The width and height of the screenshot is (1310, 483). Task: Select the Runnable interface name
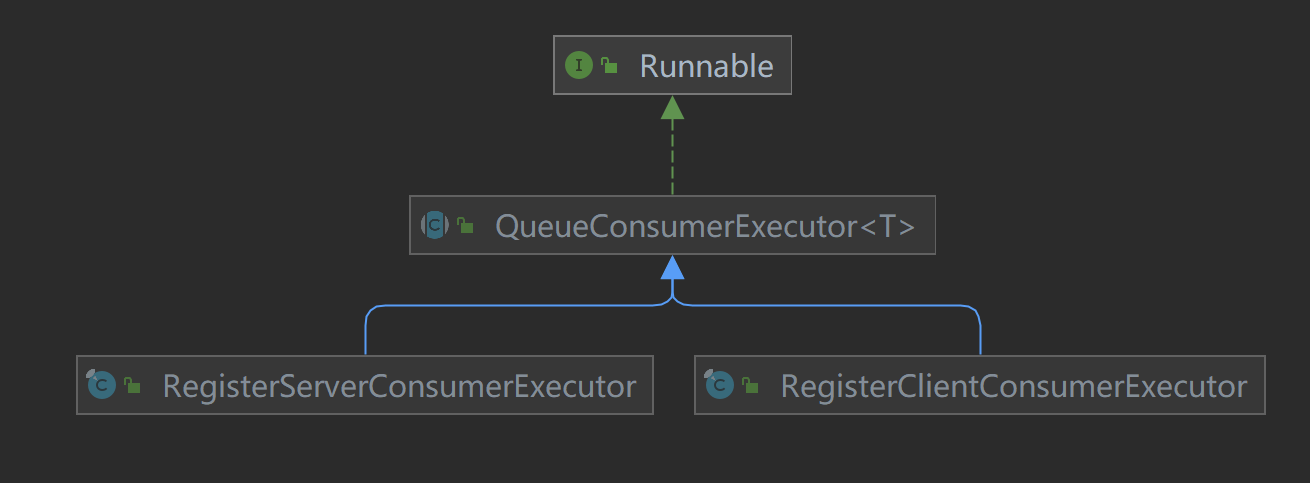click(706, 66)
